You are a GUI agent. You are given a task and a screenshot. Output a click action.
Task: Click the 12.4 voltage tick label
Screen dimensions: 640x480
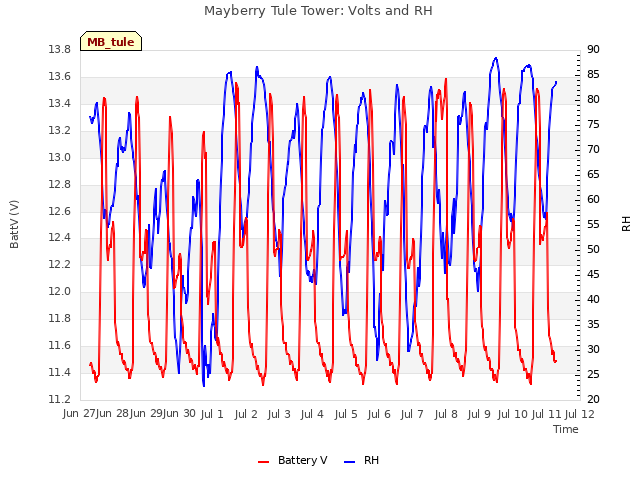[x=60, y=237]
